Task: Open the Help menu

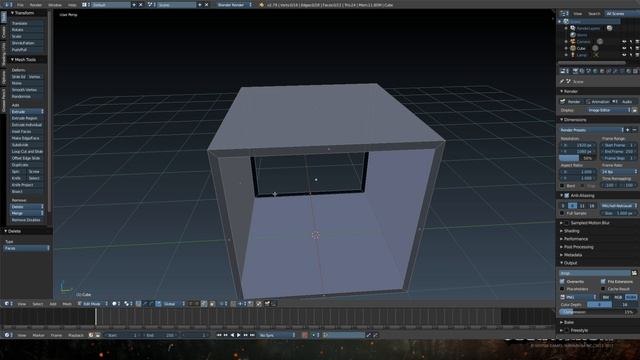Action: point(72,5)
